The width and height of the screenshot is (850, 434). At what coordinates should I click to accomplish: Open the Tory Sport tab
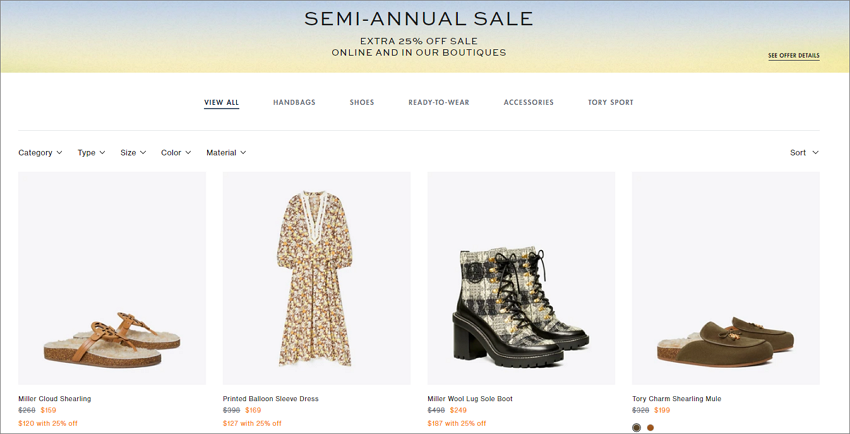(x=610, y=102)
